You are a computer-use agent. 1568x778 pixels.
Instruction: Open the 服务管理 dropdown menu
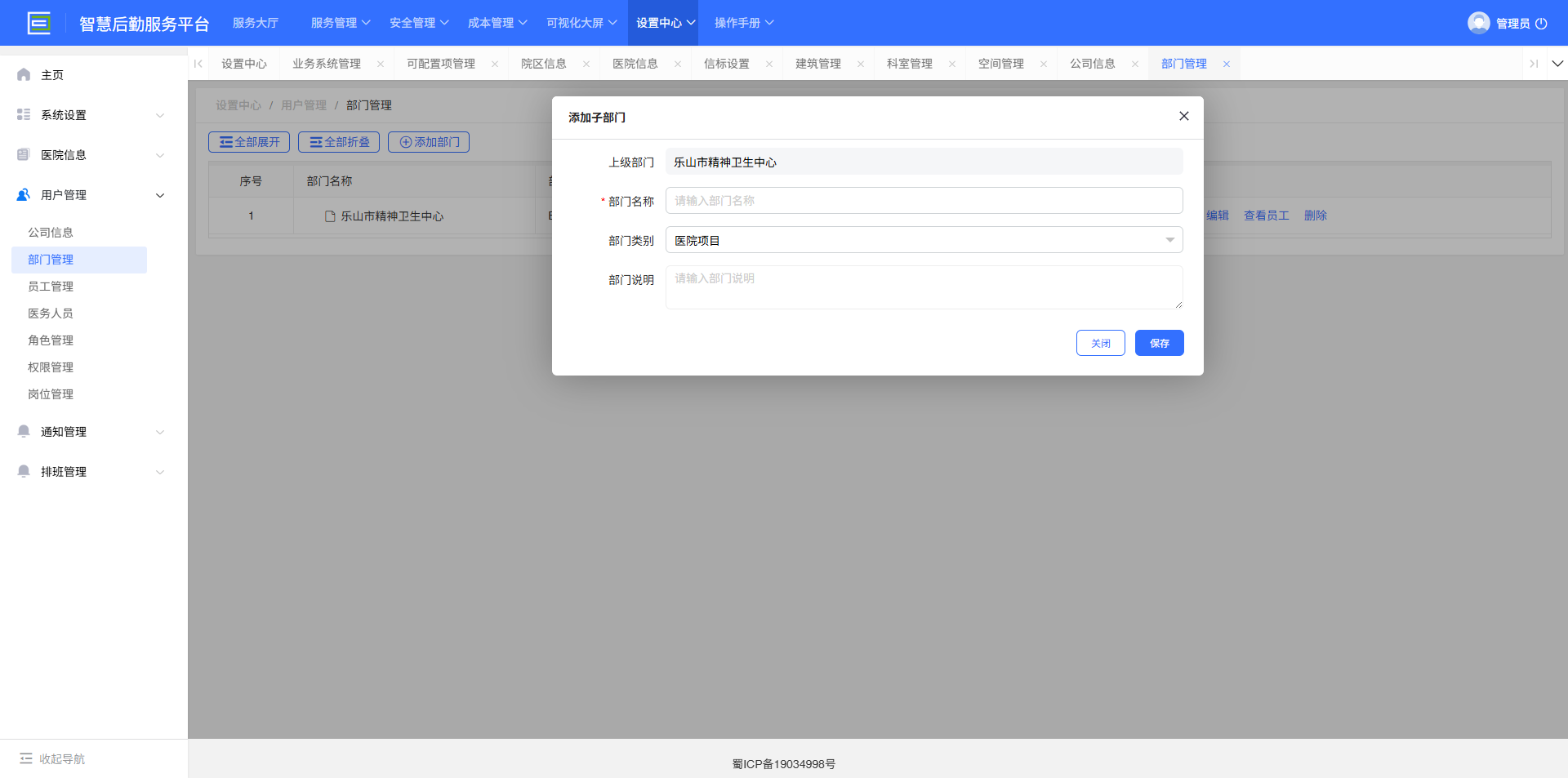tap(341, 23)
